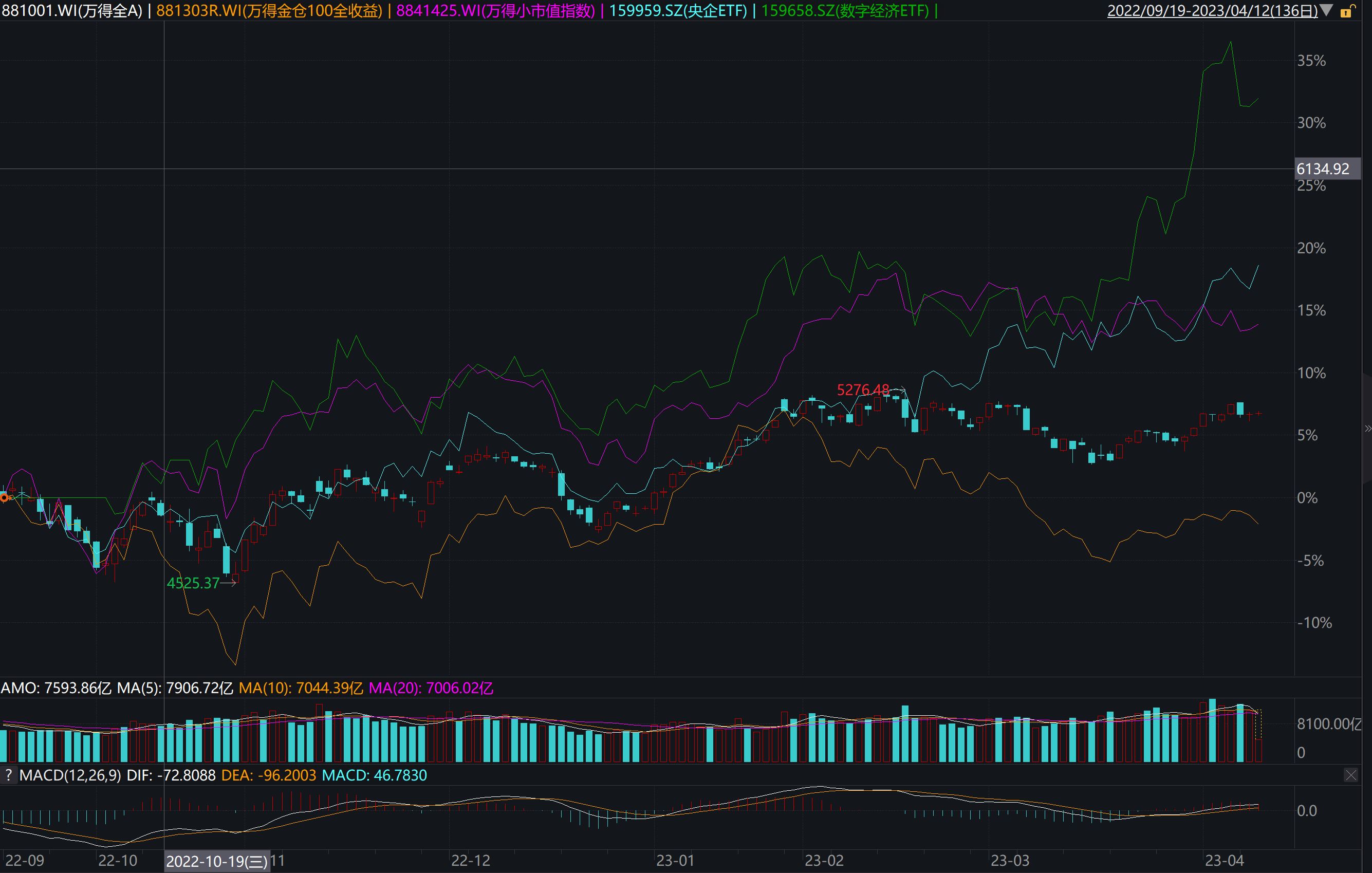This screenshot has height=873, width=1372.
Task: Click the orange start-point circle marker
Action: pyautogui.click(x=5, y=498)
